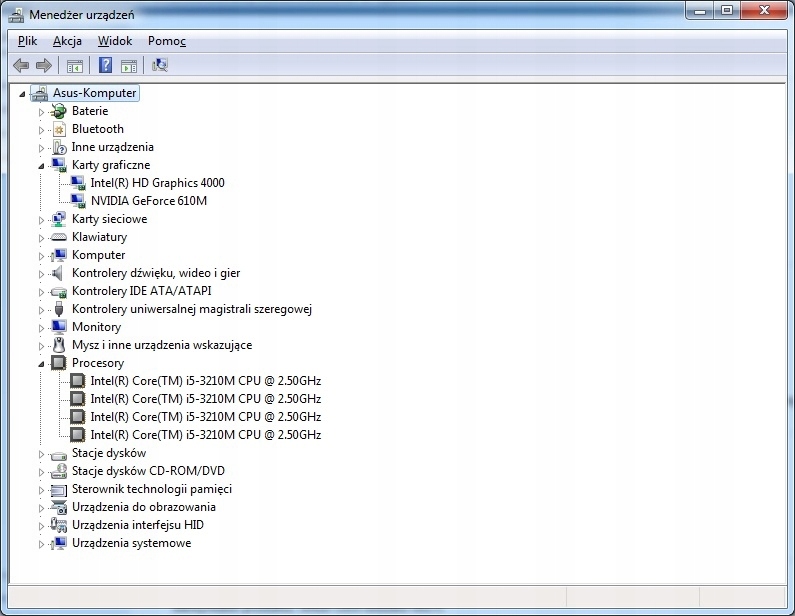
Task: Click the Kontrolery IDE ATA/ATAPI icon
Action: pos(59,292)
